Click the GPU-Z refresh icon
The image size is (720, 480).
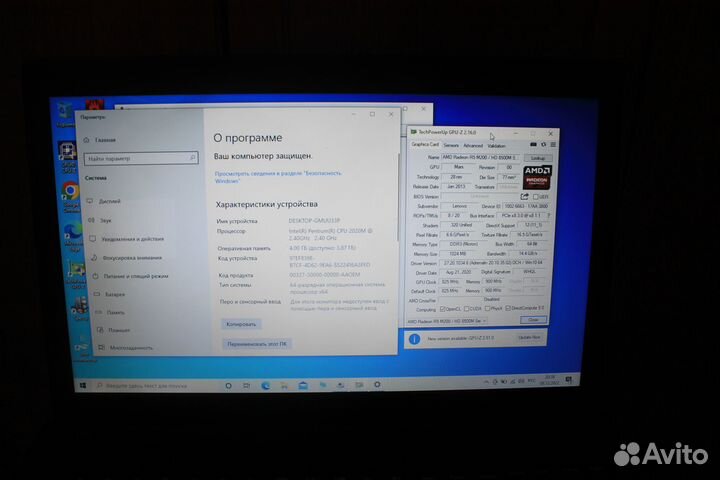543,145
